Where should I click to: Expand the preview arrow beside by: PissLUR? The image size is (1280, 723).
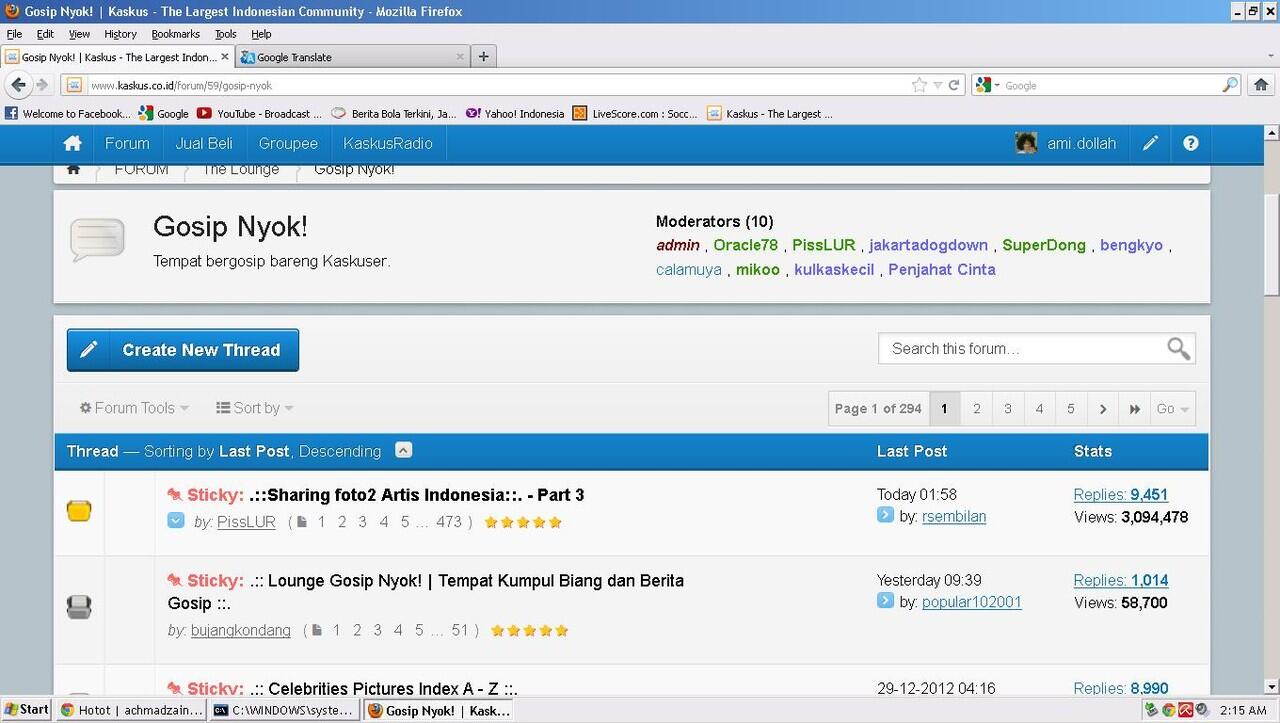[176, 521]
